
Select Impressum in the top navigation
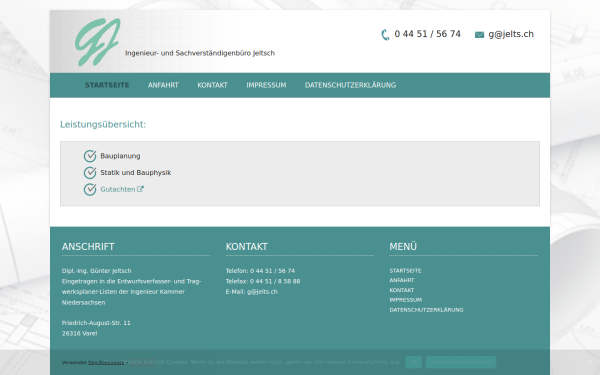coord(266,85)
